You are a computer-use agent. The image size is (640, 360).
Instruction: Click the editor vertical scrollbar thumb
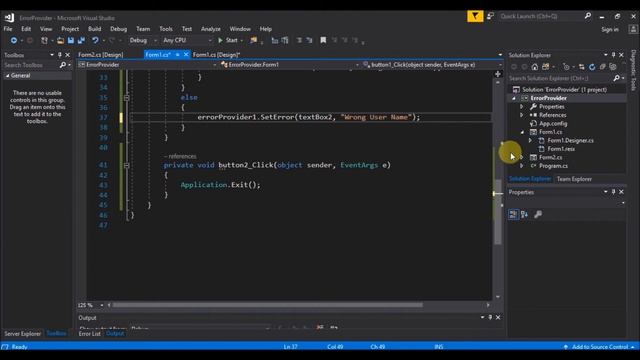tap(498, 212)
